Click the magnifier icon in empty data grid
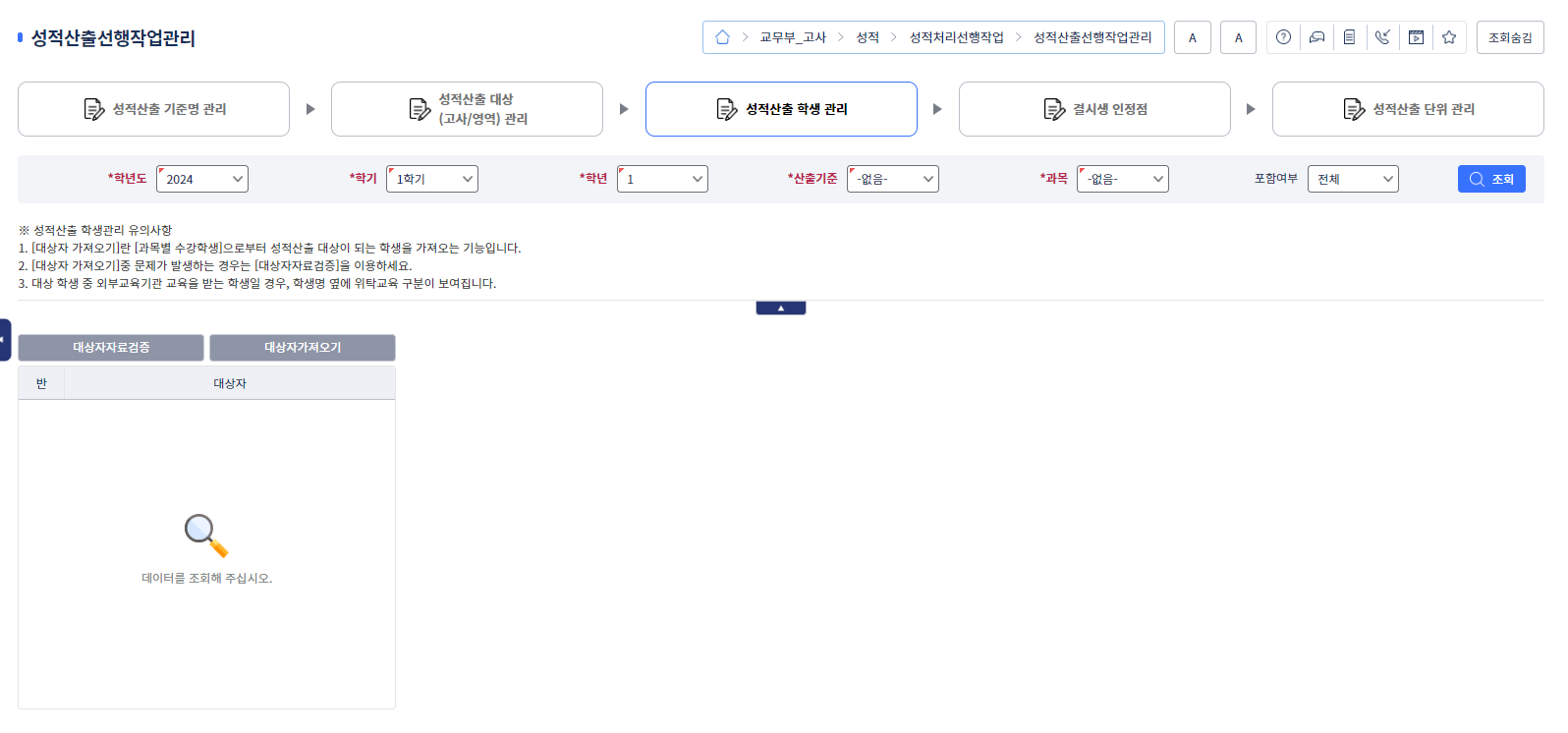The image size is (1568, 733). [x=206, y=536]
